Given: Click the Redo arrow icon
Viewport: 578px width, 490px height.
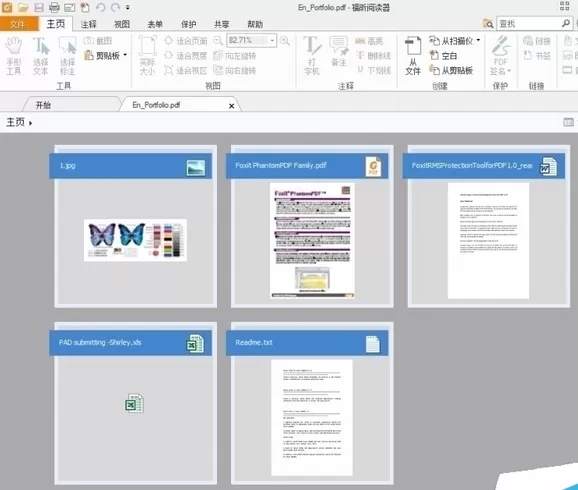Looking at the screenshot, I should pyautogui.click(x=115, y=7).
